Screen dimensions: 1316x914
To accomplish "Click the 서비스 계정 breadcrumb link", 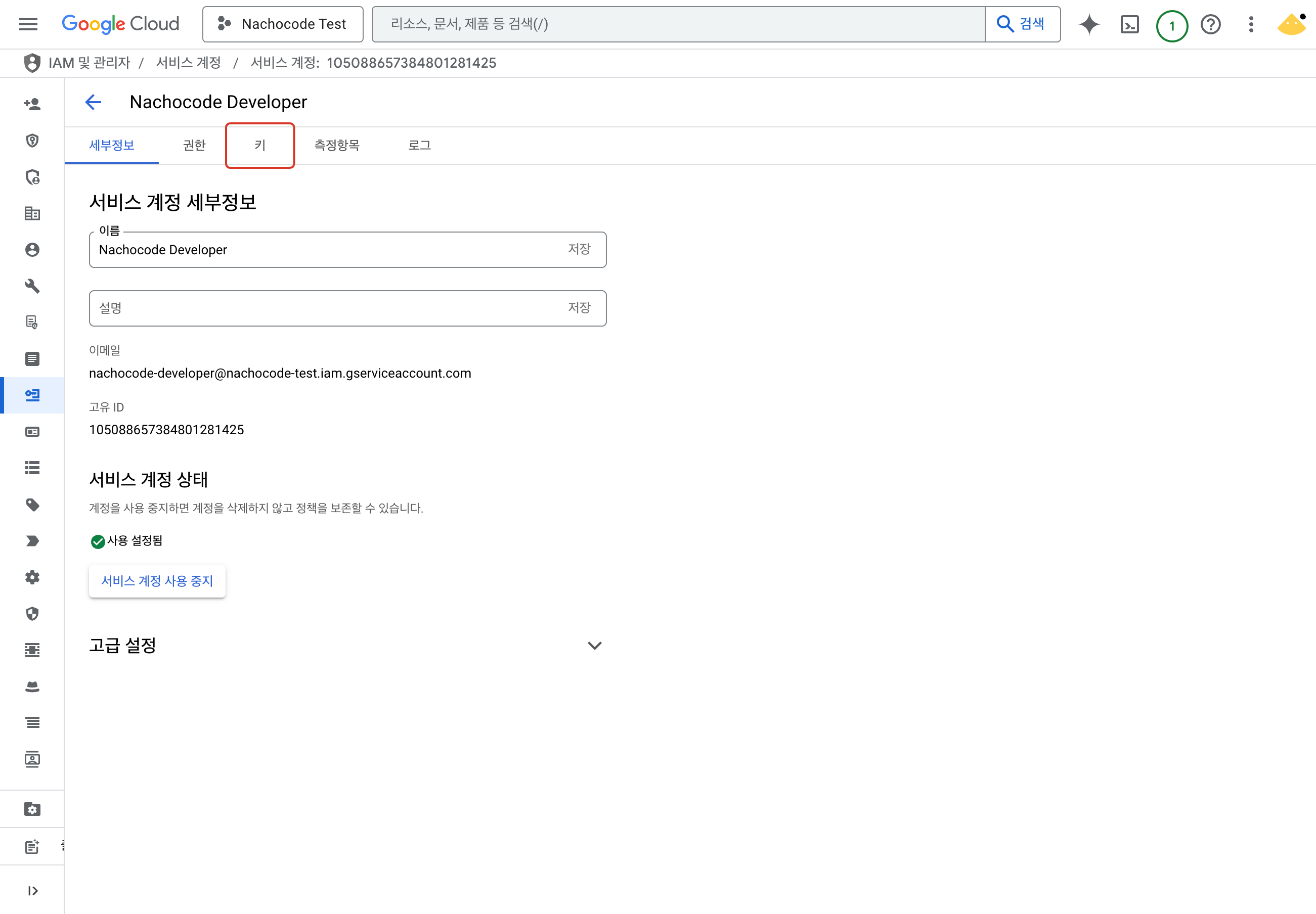I will 189,63.
